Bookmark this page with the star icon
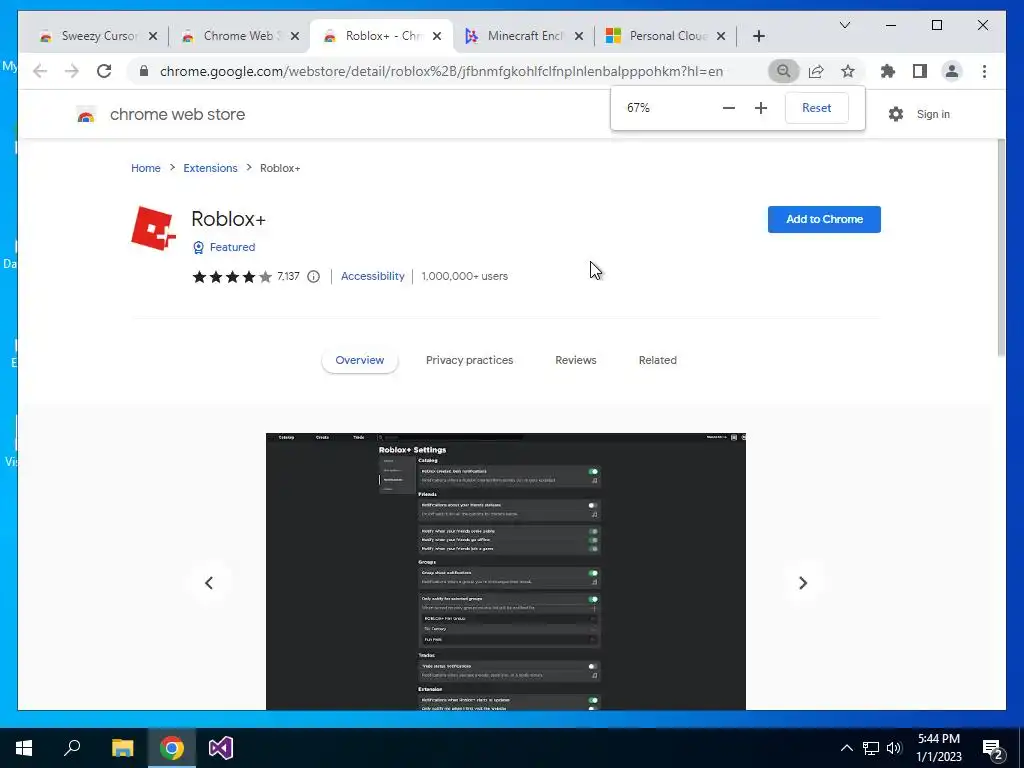The height and width of the screenshot is (768, 1024). [x=848, y=71]
